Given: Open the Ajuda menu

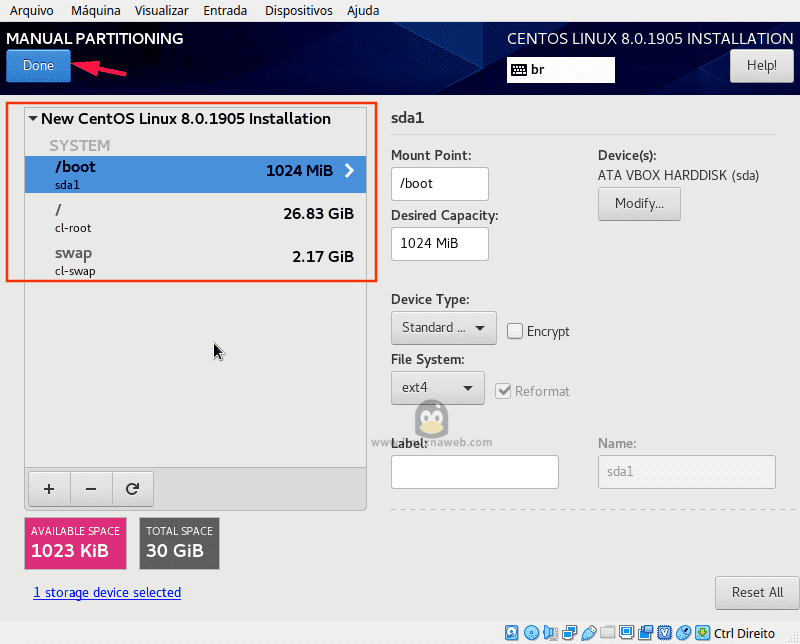Looking at the screenshot, I should coord(363,11).
